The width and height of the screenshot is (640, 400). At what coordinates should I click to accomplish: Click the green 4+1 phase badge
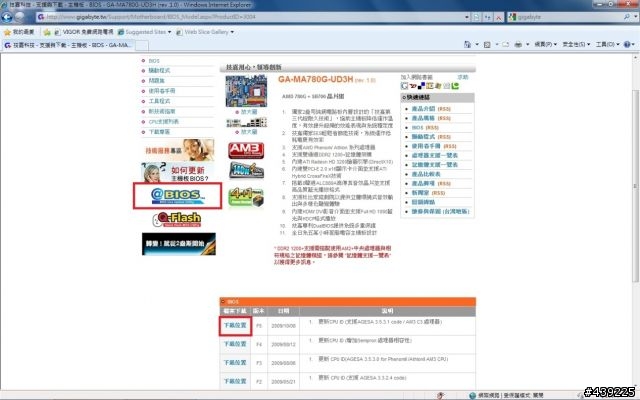(246, 197)
